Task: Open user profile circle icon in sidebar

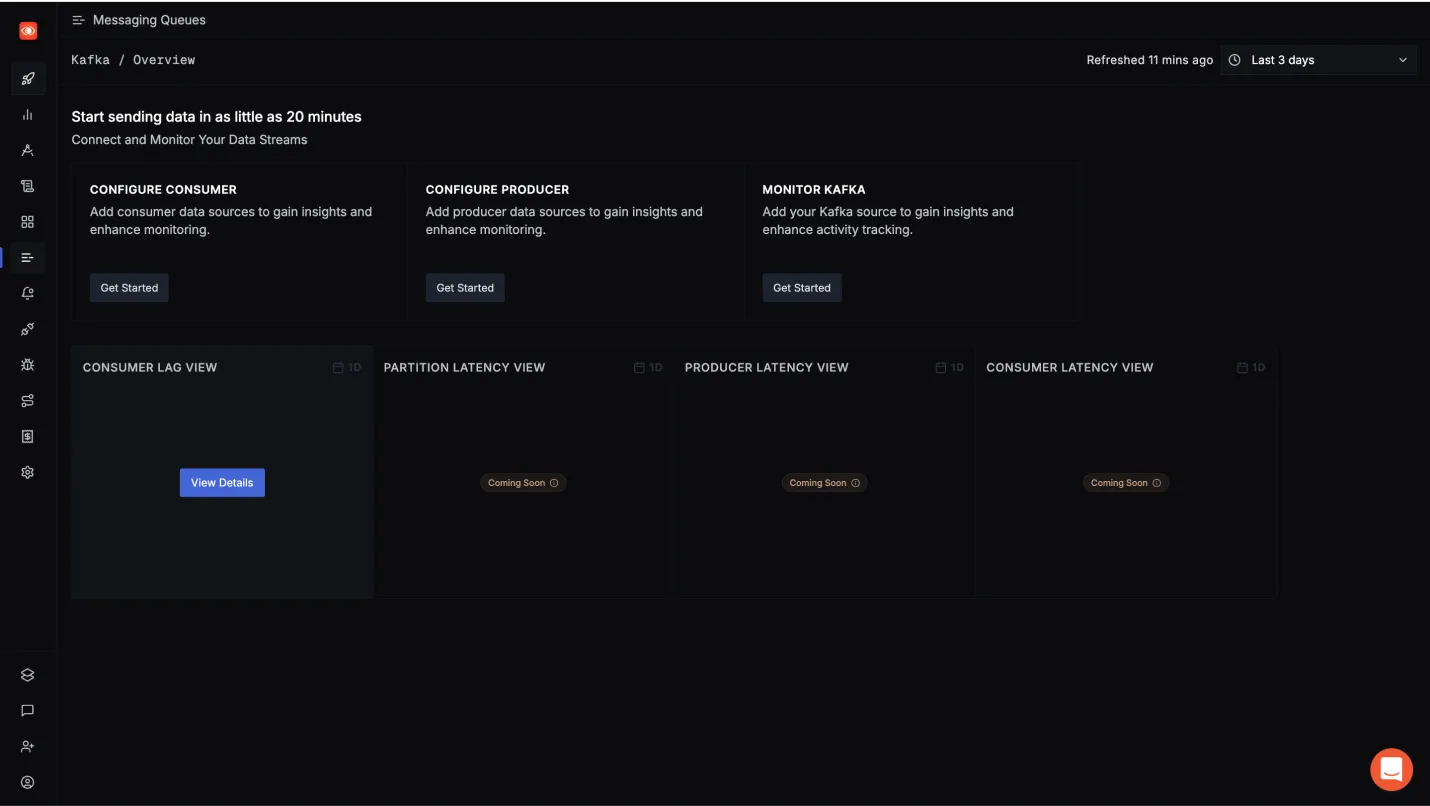Action: tap(28, 782)
